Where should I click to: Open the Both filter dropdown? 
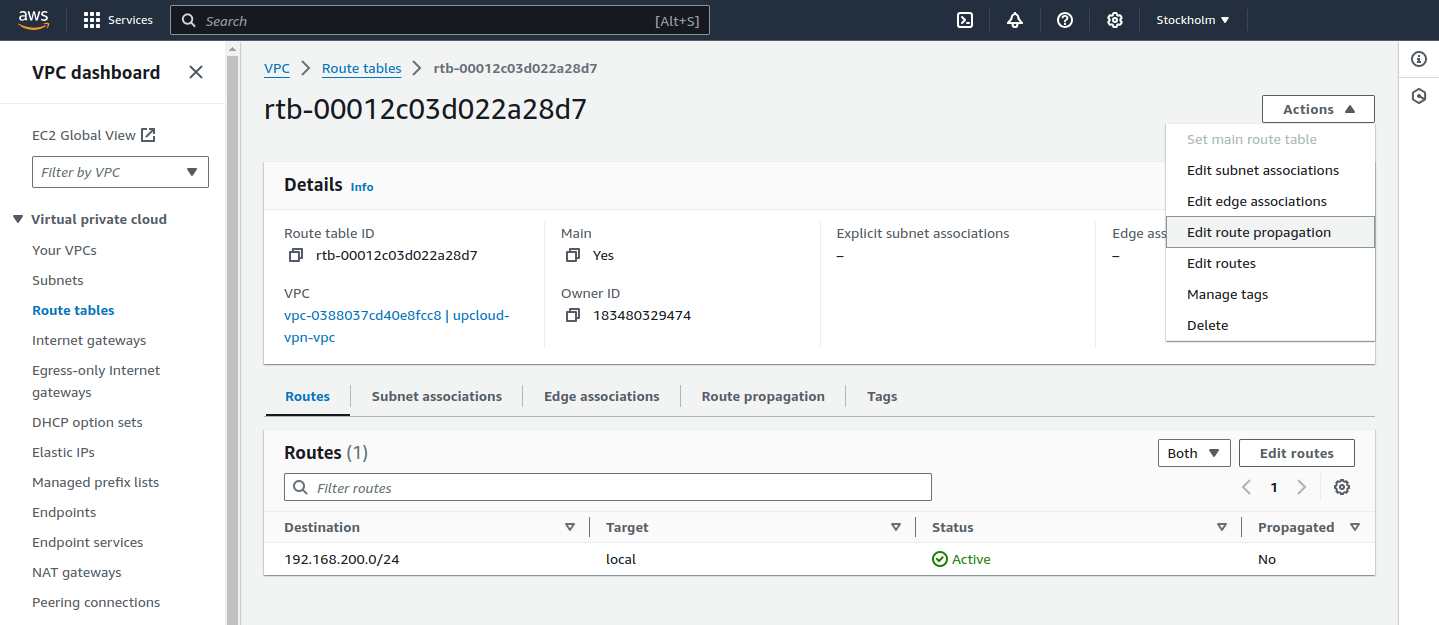(x=1194, y=453)
